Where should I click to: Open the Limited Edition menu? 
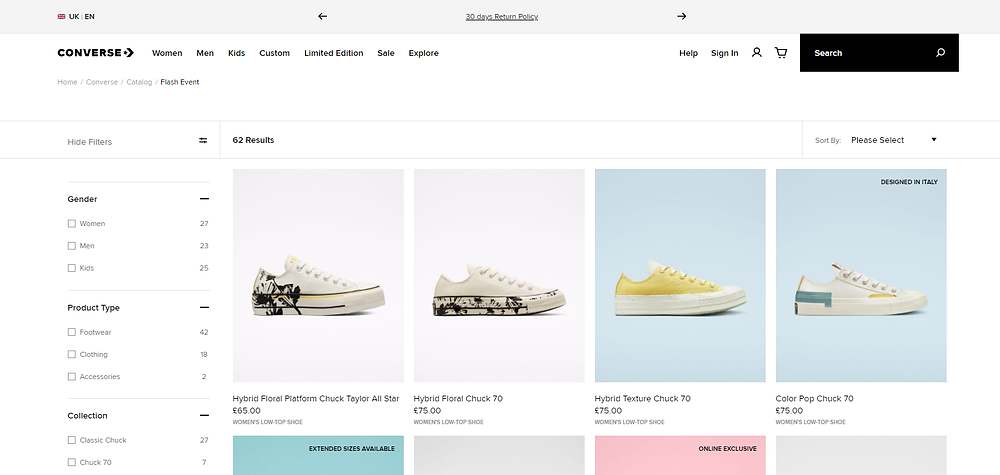click(x=334, y=53)
